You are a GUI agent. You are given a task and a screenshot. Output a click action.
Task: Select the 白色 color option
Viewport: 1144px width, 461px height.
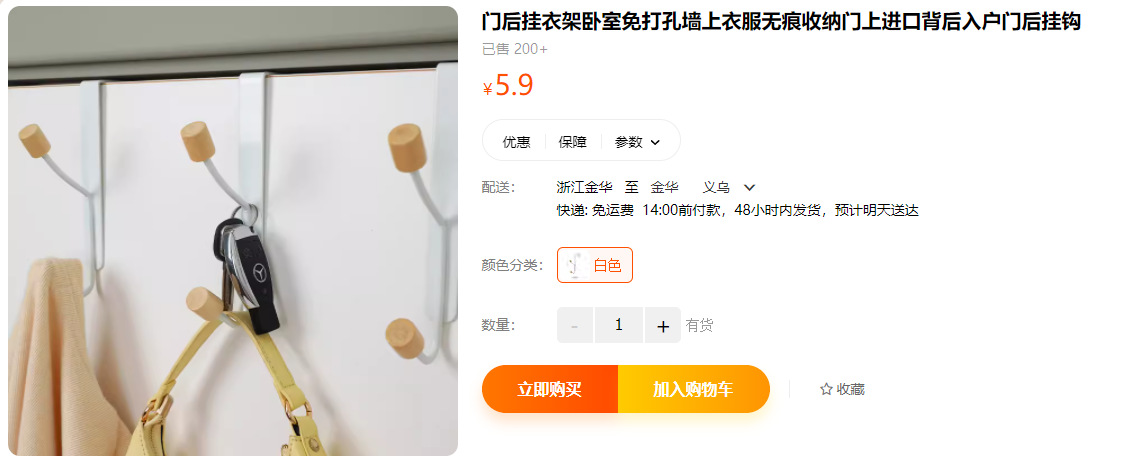coord(595,265)
